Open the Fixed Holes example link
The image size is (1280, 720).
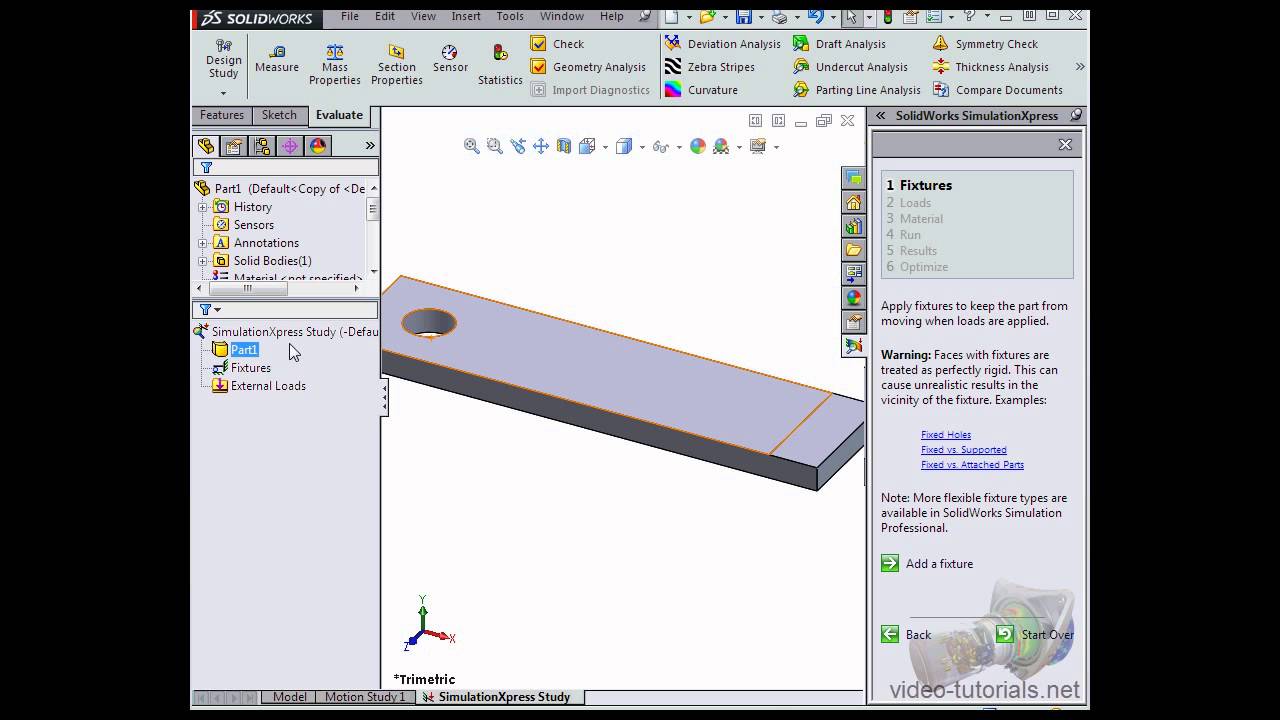[x=946, y=435]
